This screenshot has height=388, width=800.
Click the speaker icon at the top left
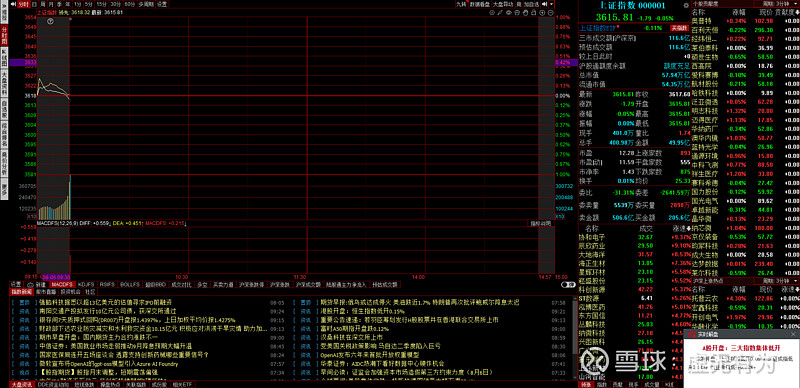click(13, 4)
